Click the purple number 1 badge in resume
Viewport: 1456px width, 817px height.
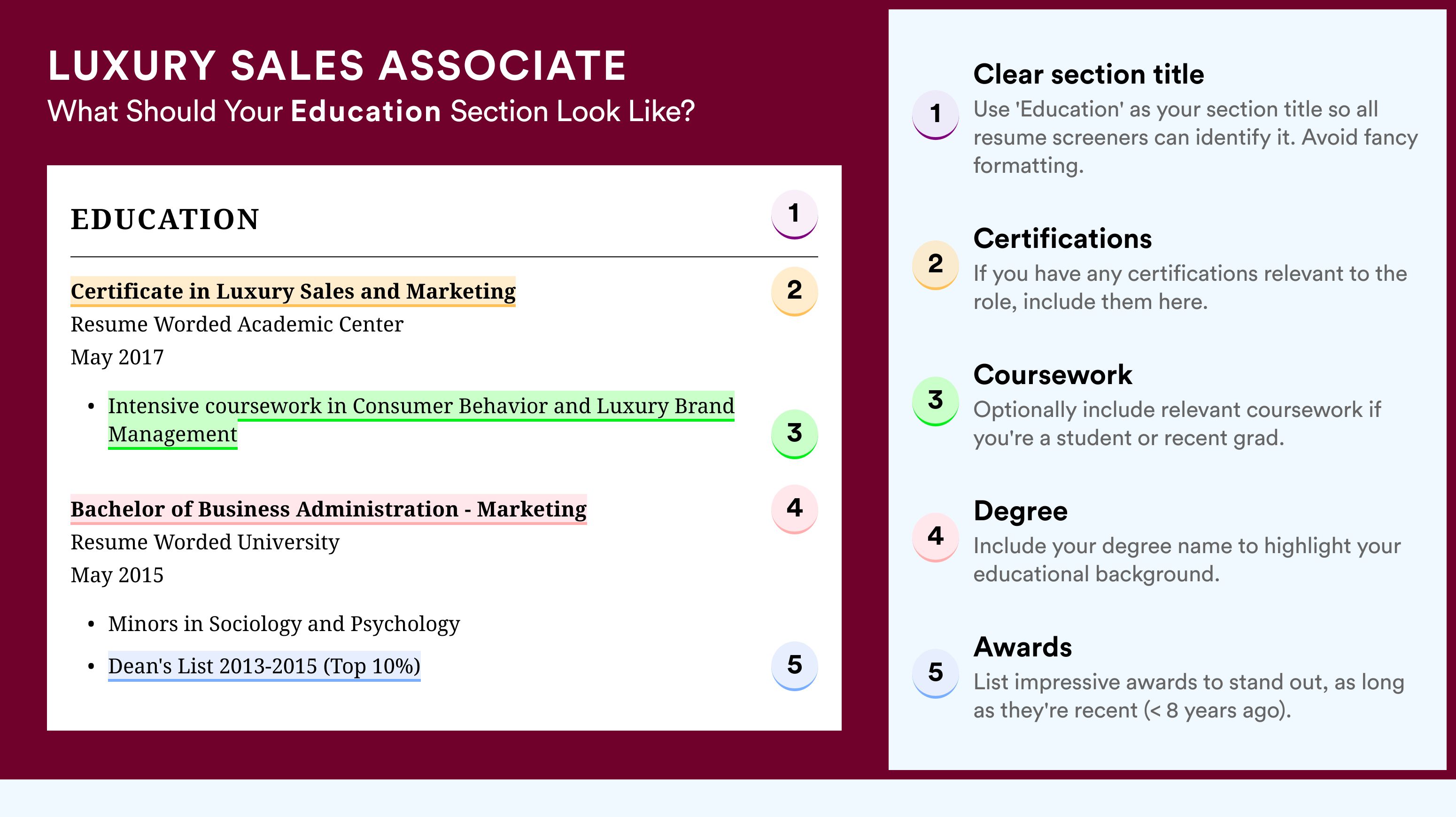tap(794, 214)
